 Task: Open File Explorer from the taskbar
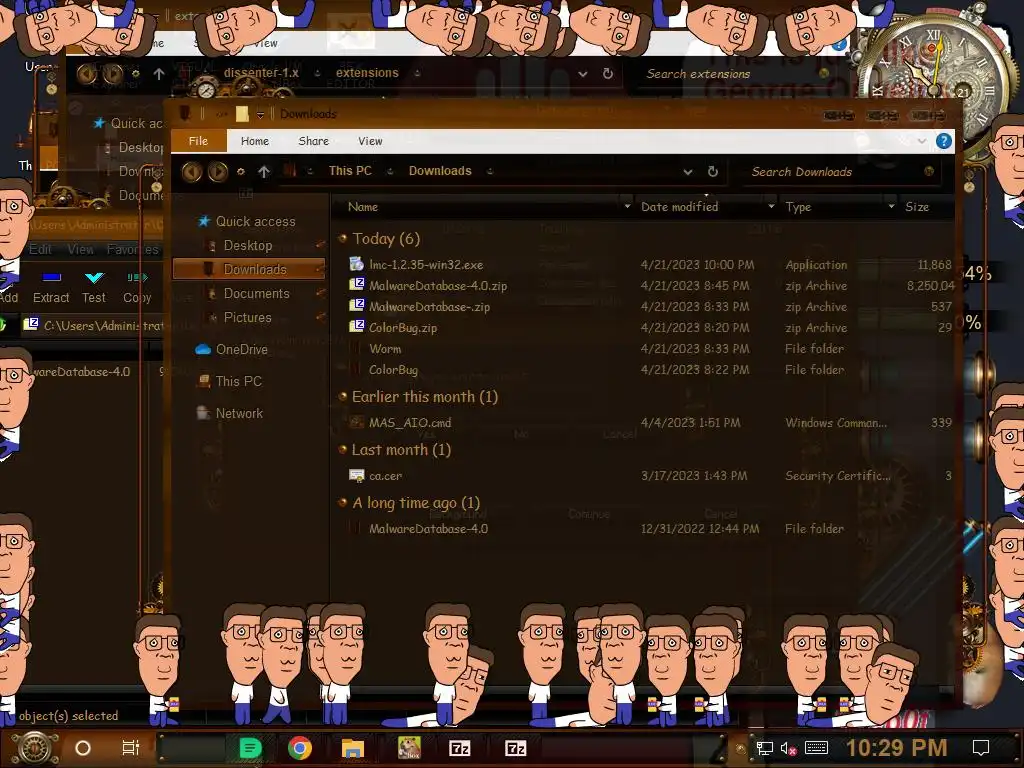(x=353, y=748)
